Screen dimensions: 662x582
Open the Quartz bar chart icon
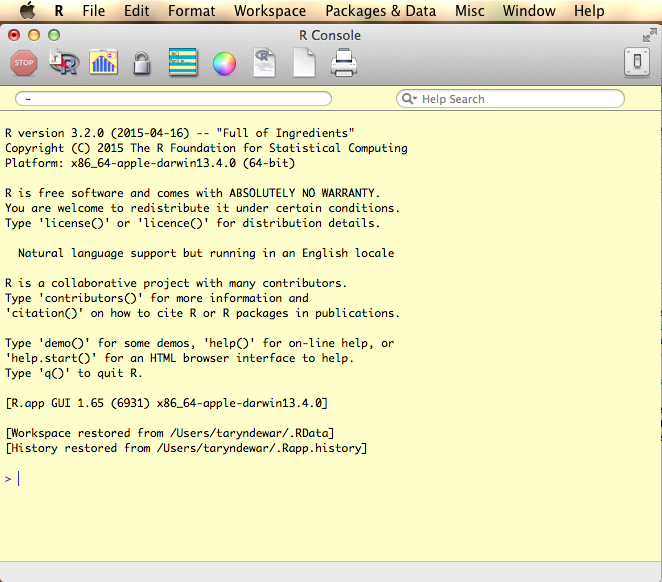[x=104, y=64]
